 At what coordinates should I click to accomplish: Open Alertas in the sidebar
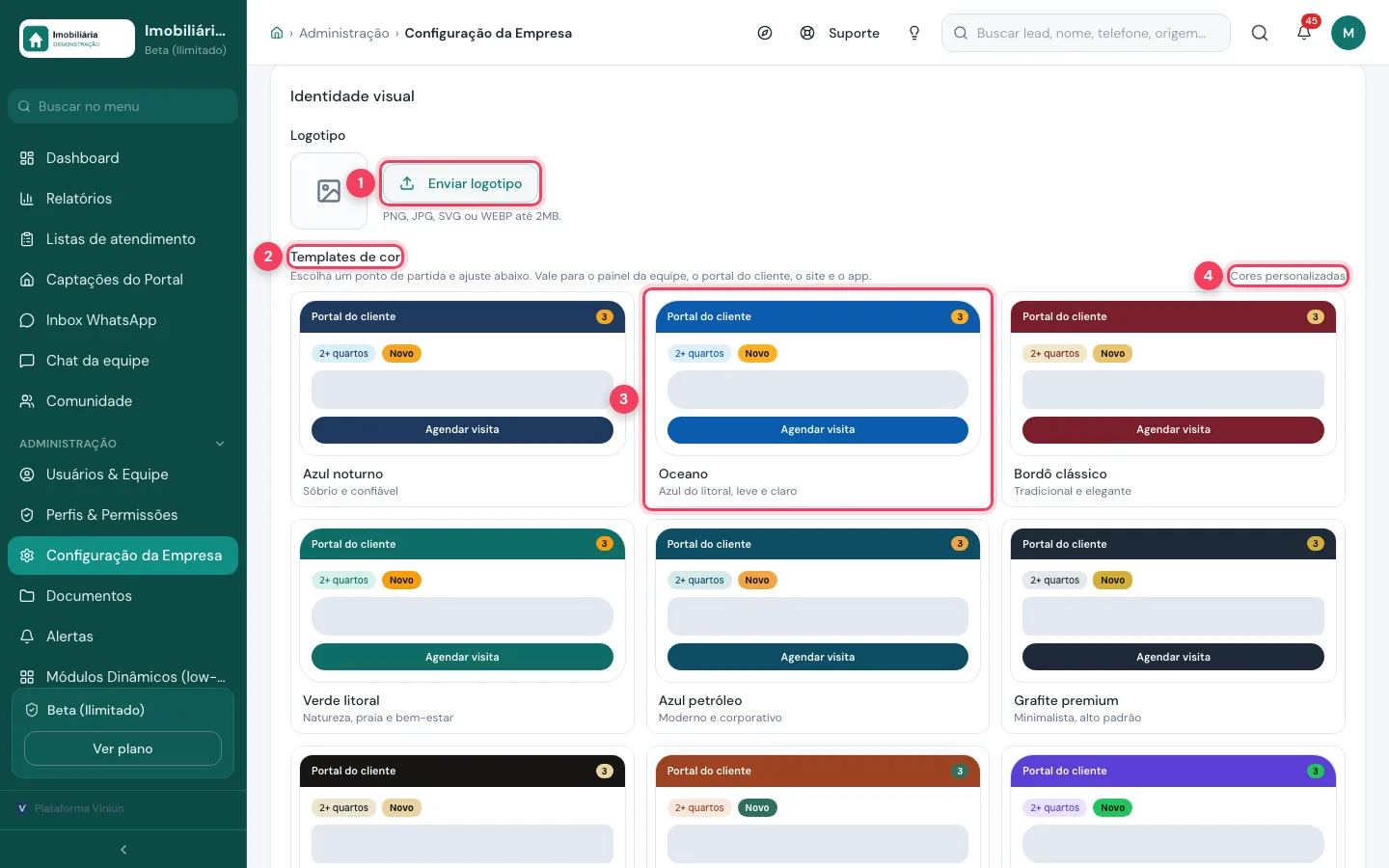coord(123,637)
